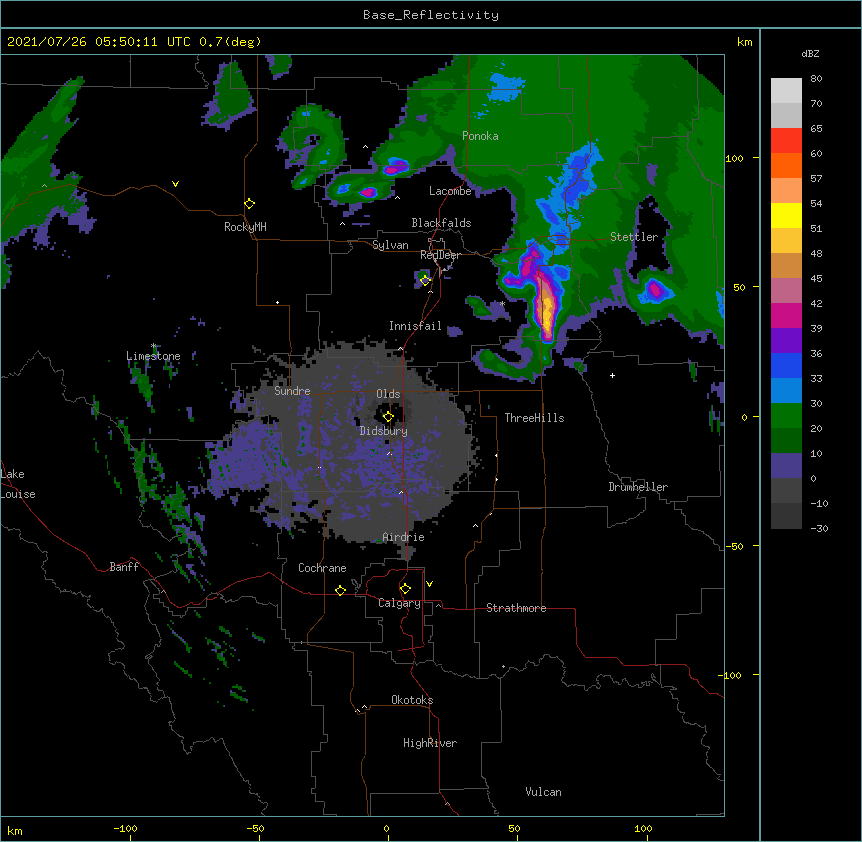Click the Didsbury city label
Image resolution: width=862 pixels, height=842 pixels.
tap(383, 431)
